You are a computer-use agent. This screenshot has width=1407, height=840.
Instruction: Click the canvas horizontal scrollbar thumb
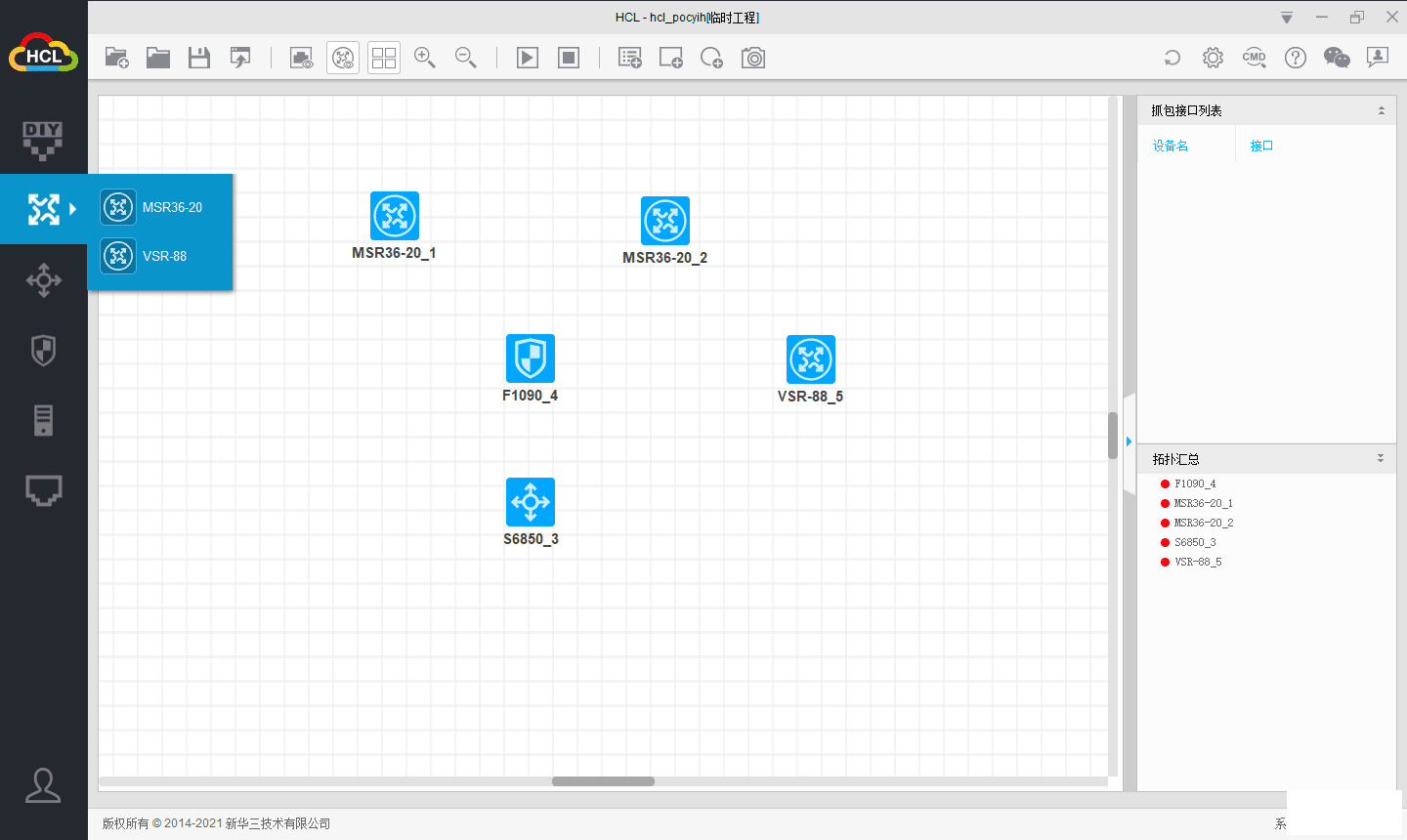tap(603, 781)
